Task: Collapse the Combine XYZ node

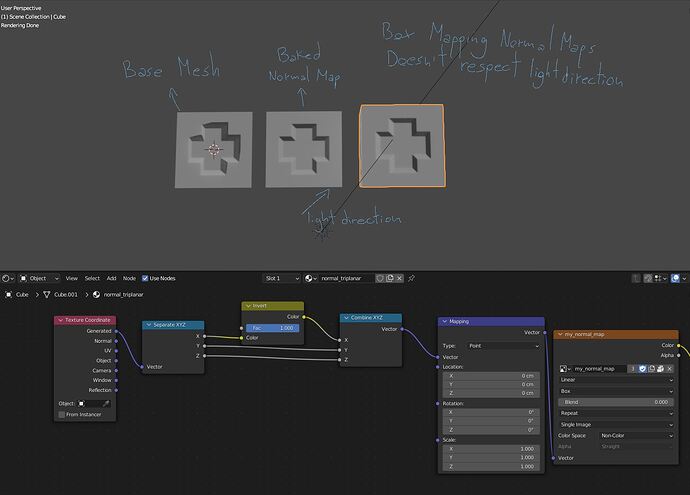Action: pyautogui.click(x=346, y=318)
